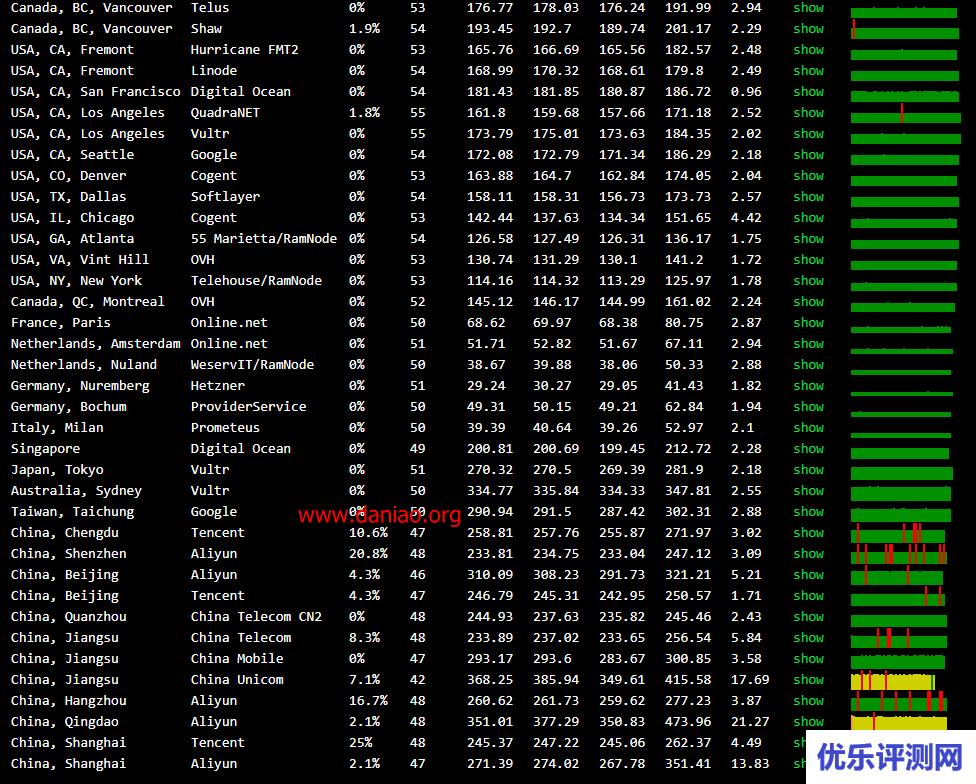Click show link for Los Angeles Vultr
The image size is (976, 784).
[x=808, y=134]
